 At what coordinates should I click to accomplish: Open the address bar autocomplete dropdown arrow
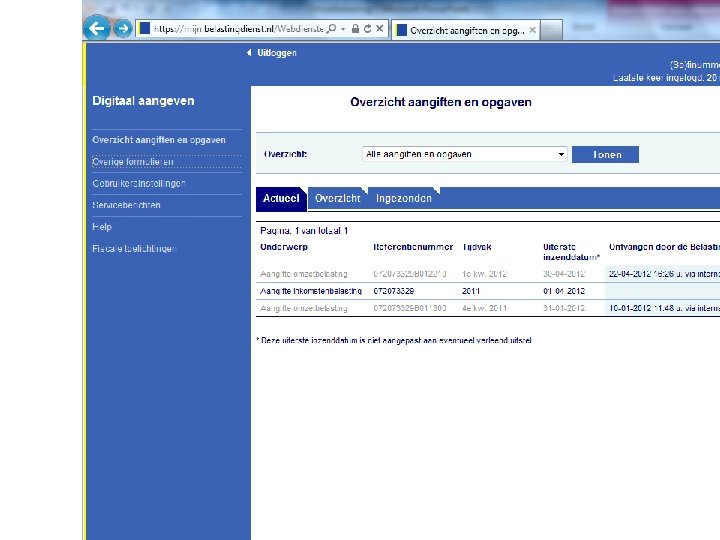(x=343, y=29)
